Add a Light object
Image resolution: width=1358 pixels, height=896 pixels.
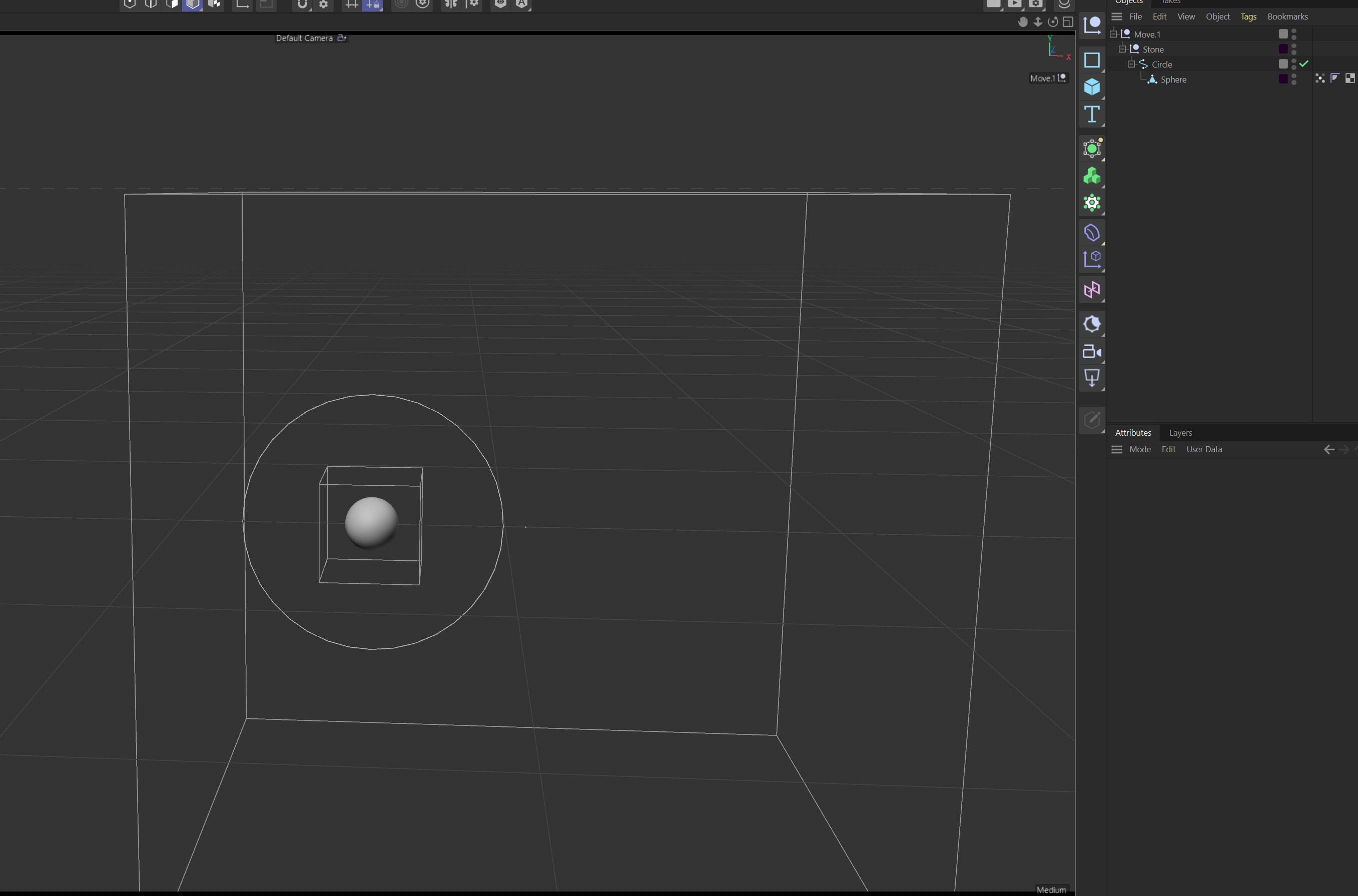(1092, 378)
